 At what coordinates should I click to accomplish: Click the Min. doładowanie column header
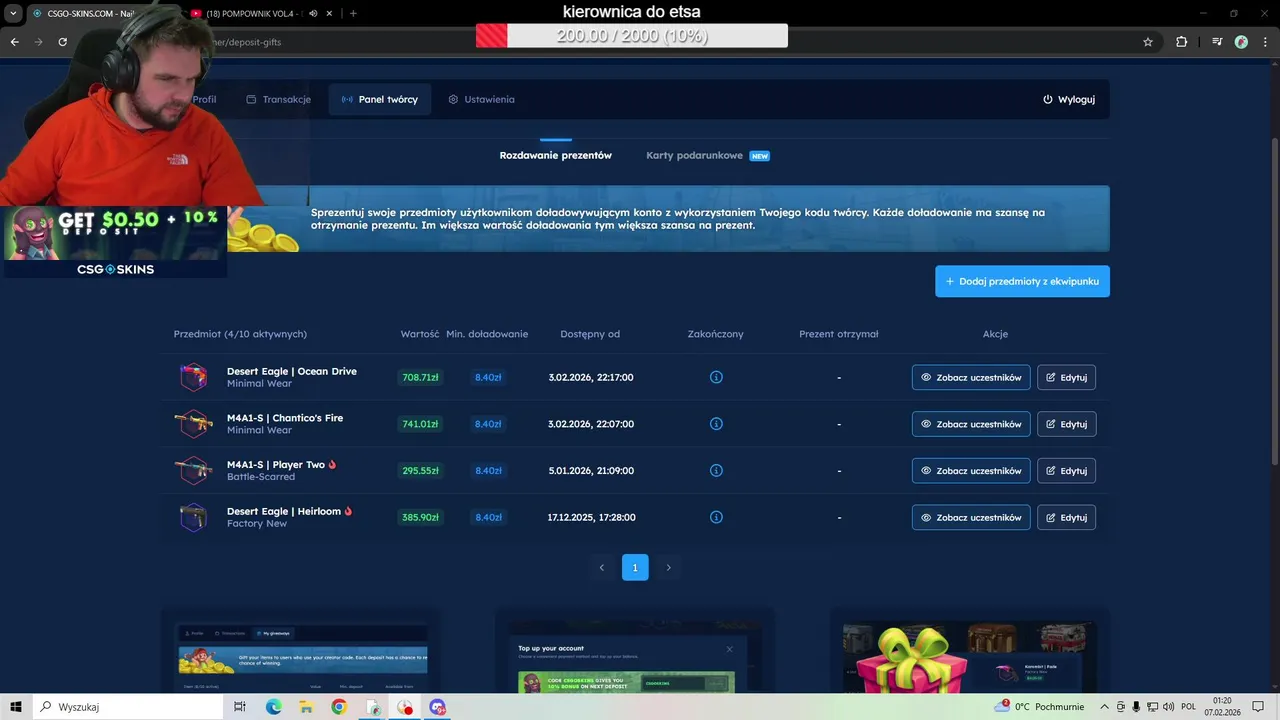(x=487, y=334)
